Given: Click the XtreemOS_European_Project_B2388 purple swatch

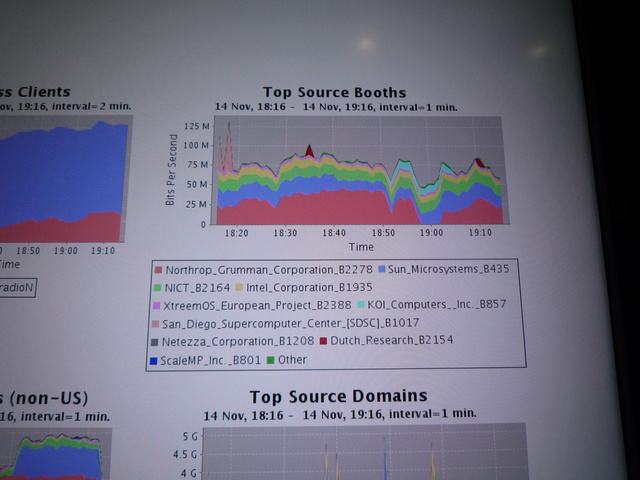Looking at the screenshot, I should (156, 306).
